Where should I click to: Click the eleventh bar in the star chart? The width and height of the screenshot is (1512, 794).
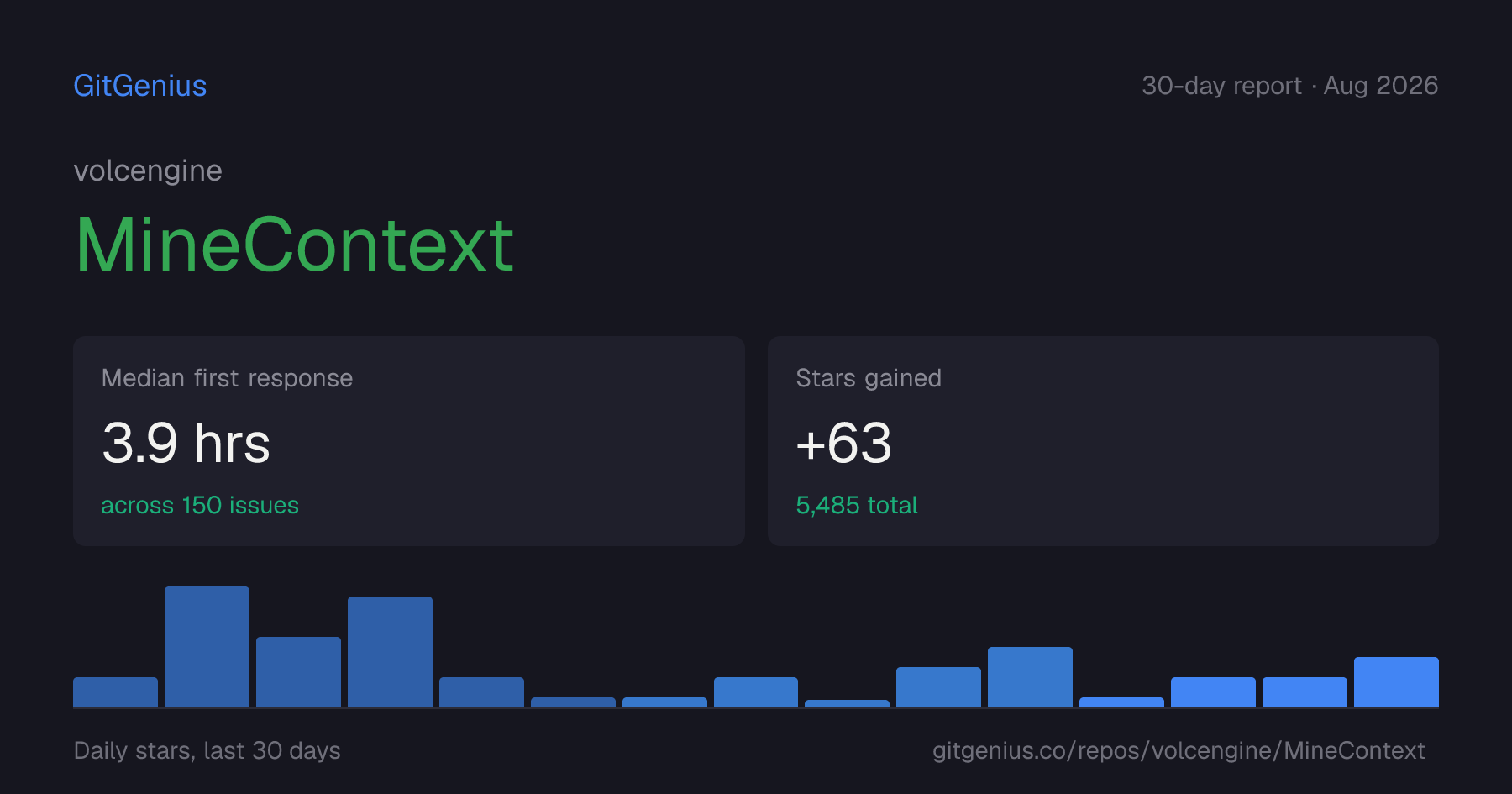(x=1030, y=677)
